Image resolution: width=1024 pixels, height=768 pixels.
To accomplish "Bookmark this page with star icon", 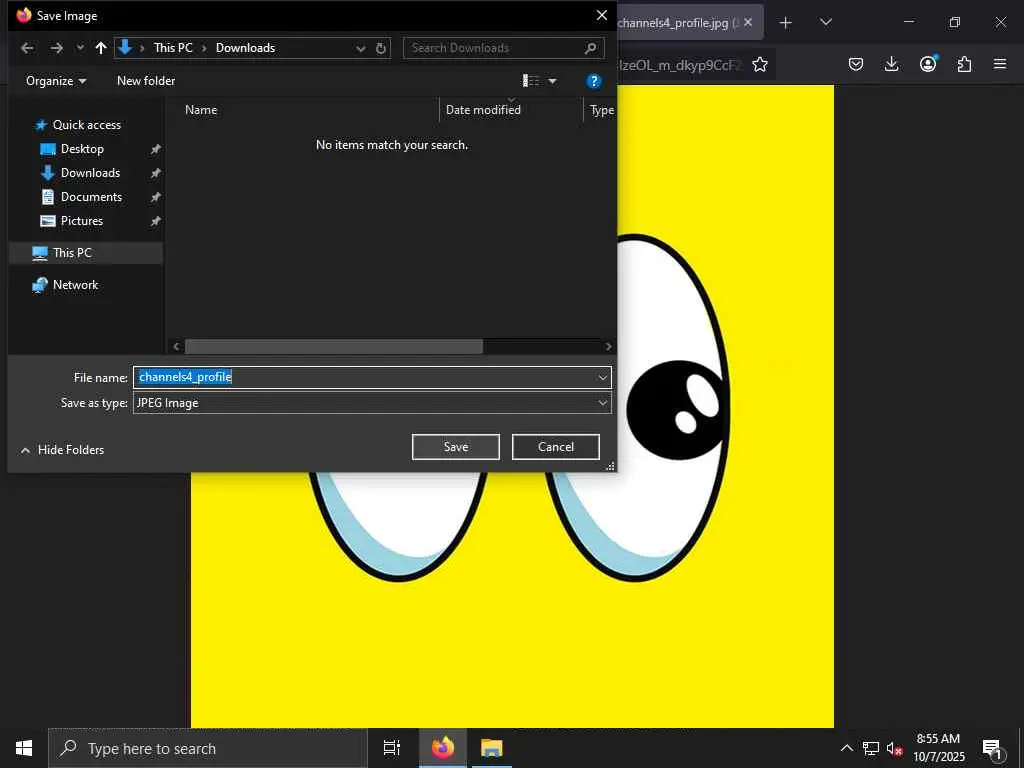I will (760, 65).
